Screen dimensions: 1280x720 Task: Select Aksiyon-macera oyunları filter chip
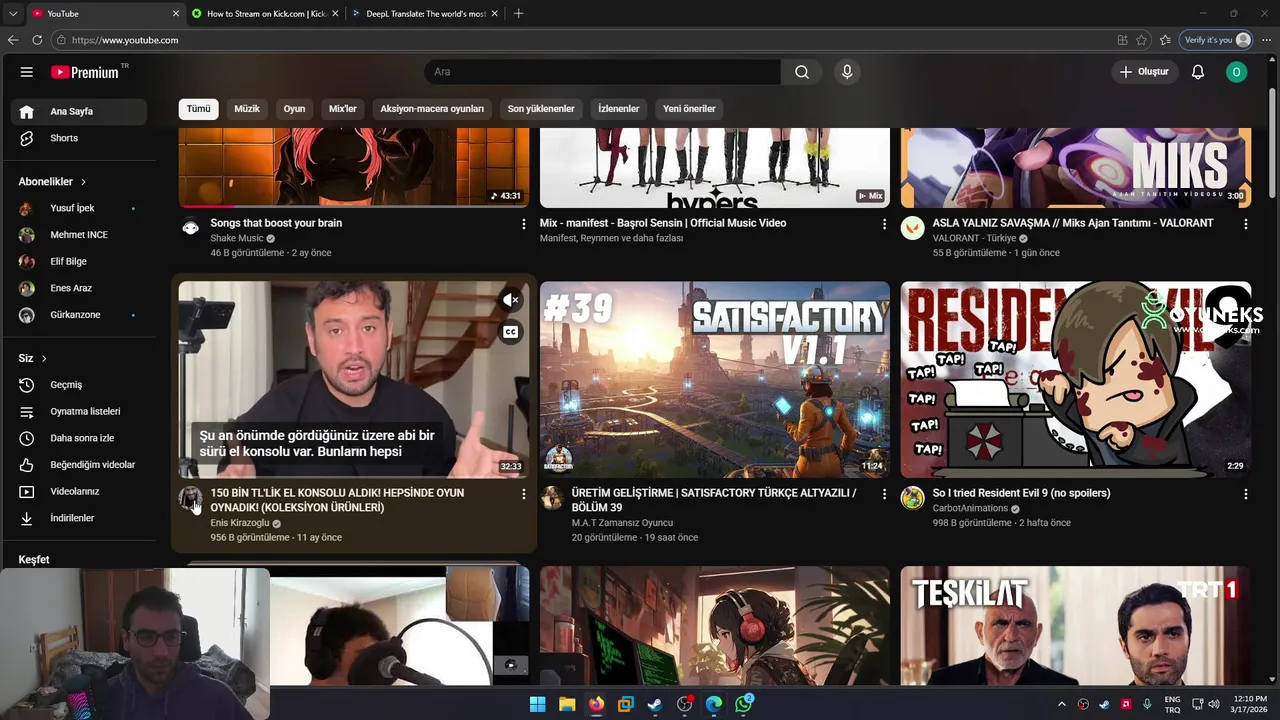tap(432, 109)
